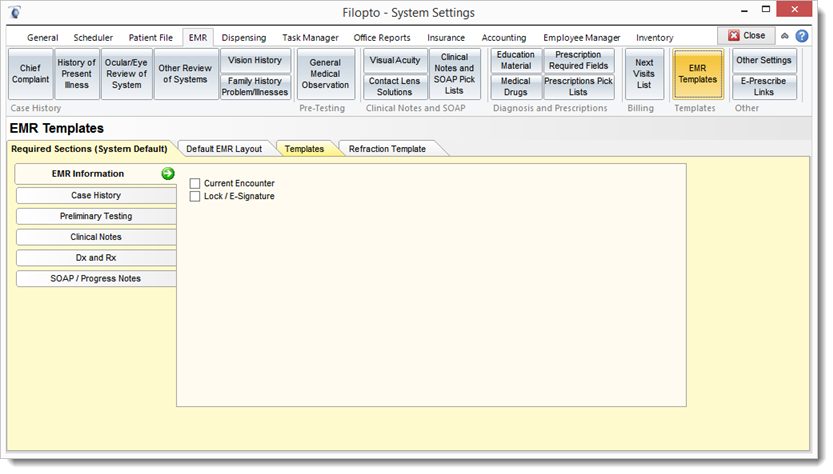Open the Insurance tab
Image resolution: width=833 pixels, height=474 pixels.
click(x=446, y=38)
